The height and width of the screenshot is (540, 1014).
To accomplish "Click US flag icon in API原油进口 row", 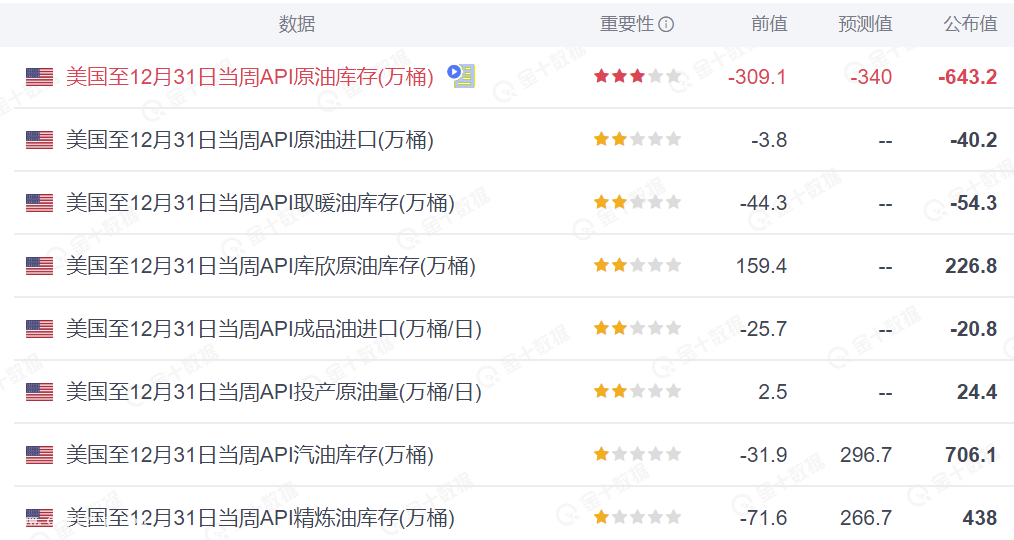I will pos(39,140).
